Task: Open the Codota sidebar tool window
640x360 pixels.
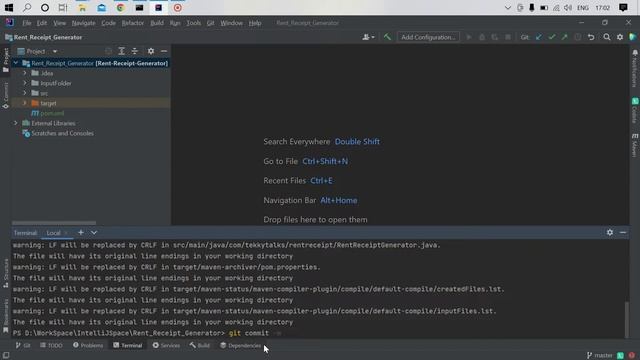Action: point(635,111)
